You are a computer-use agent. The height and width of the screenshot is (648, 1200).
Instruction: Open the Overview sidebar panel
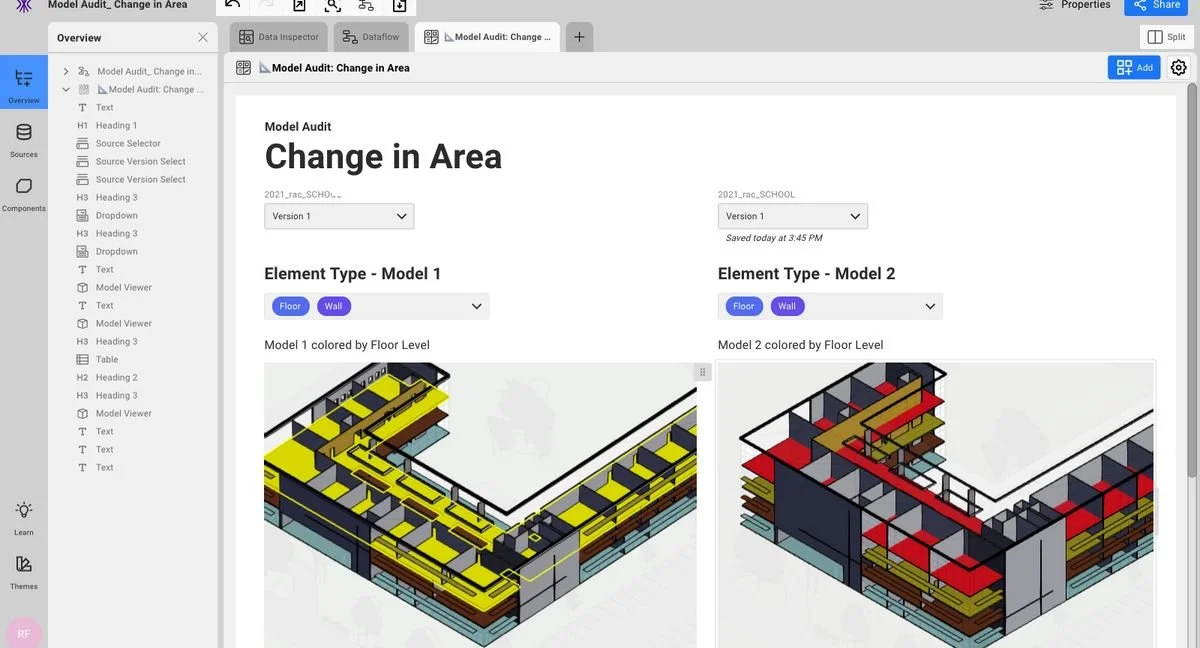pyautogui.click(x=24, y=84)
